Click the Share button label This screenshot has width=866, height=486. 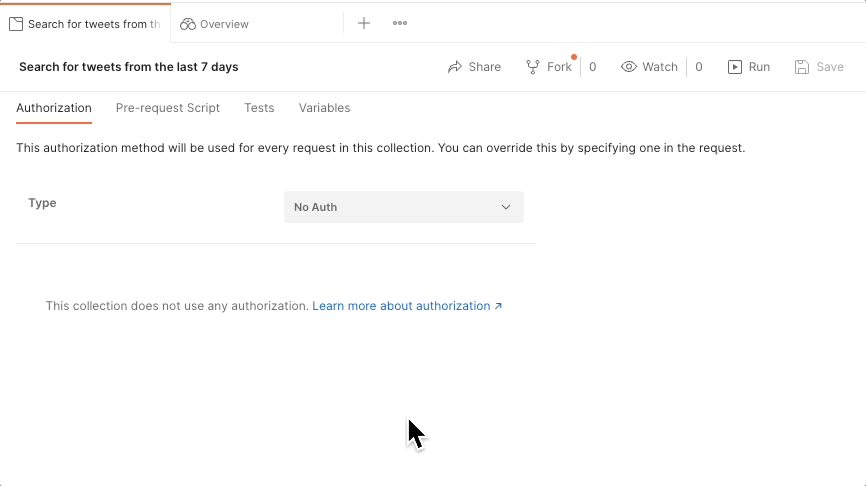(x=484, y=67)
